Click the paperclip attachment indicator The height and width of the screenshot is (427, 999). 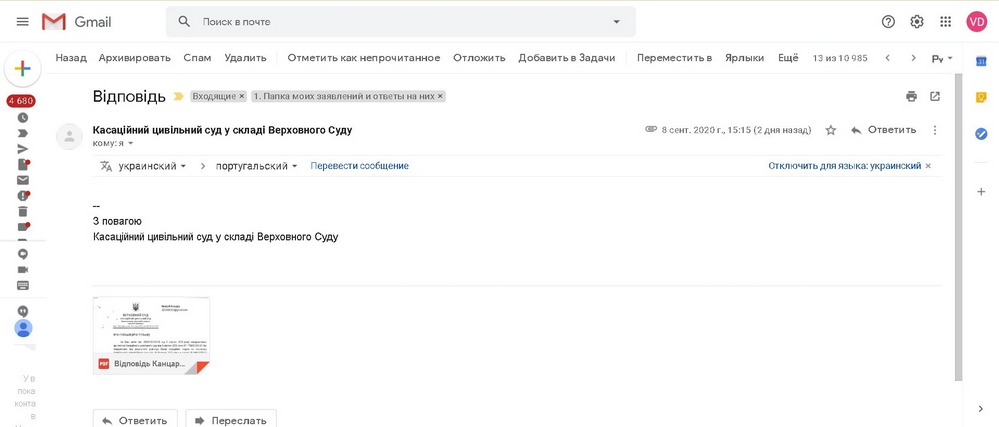650,129
